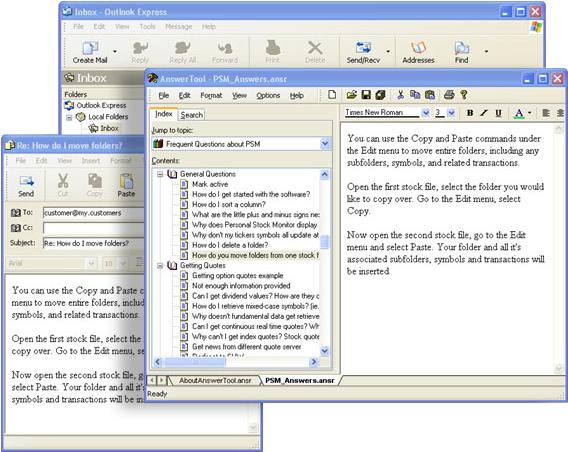Collapse the Getting Quotes tree node

[x=160, y=265]
